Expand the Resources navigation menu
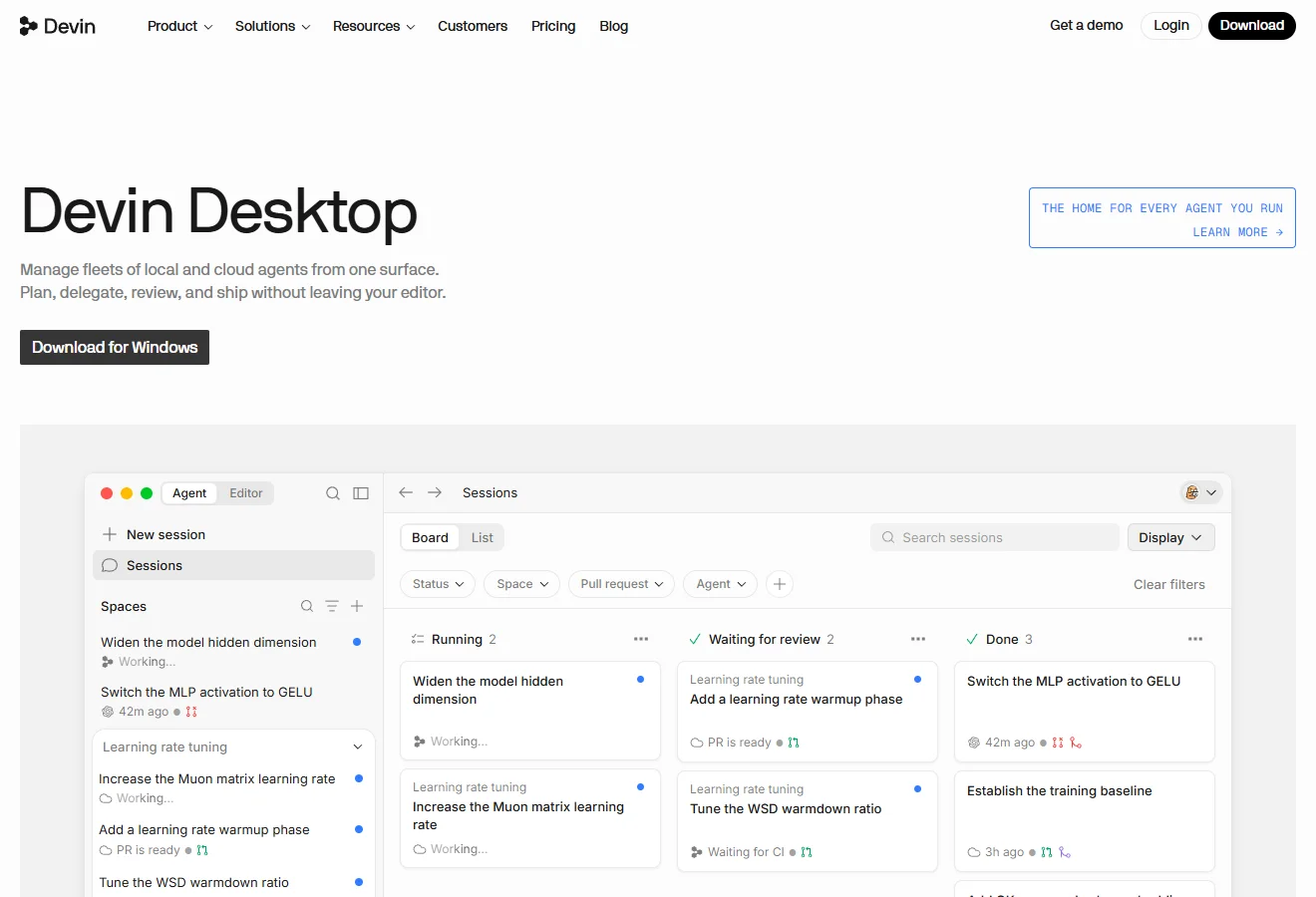Image resolution: width=1316 pixels, height=897 pixels. pos(374,26)
